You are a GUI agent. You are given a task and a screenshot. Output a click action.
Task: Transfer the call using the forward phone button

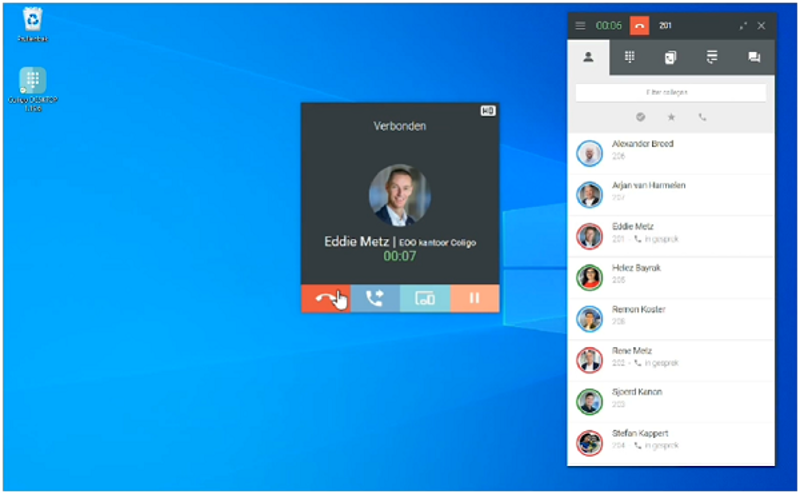pos(374,298)
